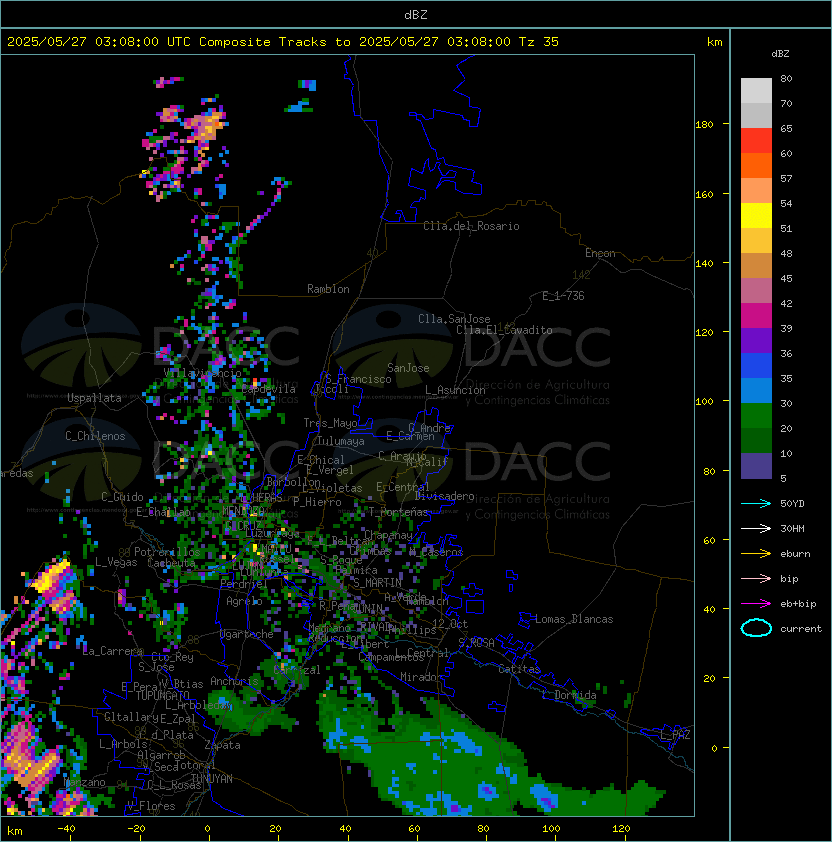Select the mauve 42-45 dBZ swatch
832x842 pixels.
coord(756,291)
